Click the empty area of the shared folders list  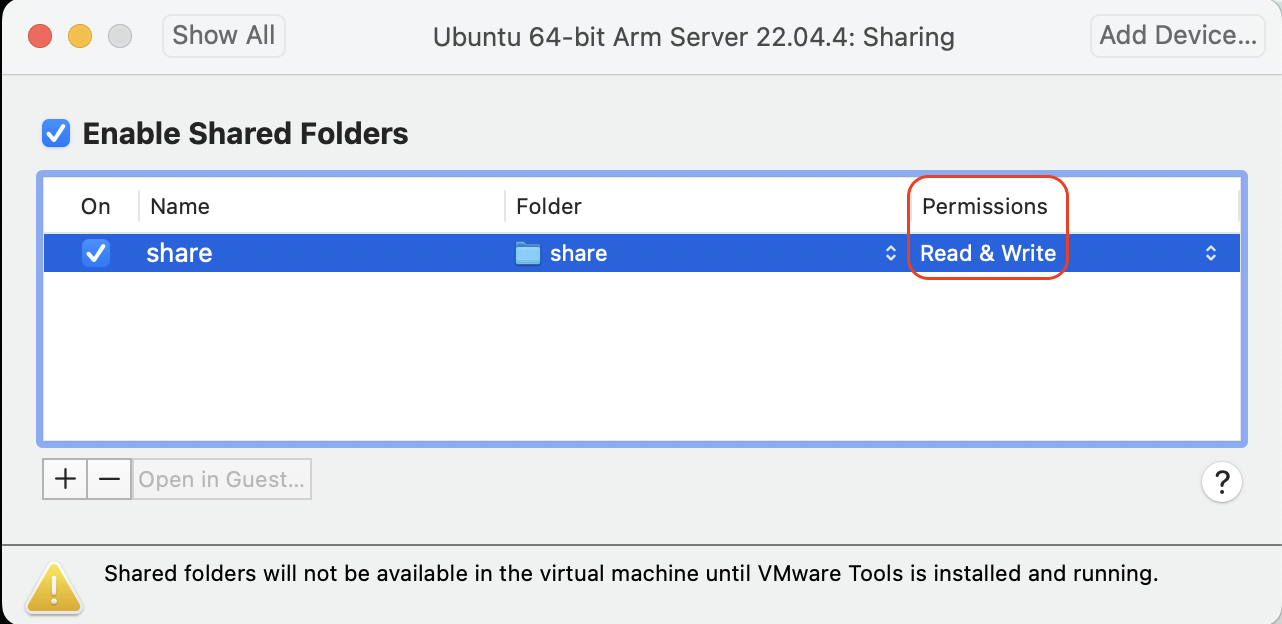point(640,360)
